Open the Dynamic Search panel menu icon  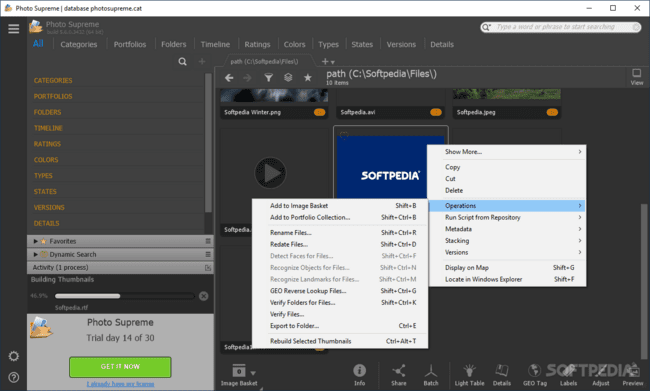pyautogui.click(x=208, y=254)
